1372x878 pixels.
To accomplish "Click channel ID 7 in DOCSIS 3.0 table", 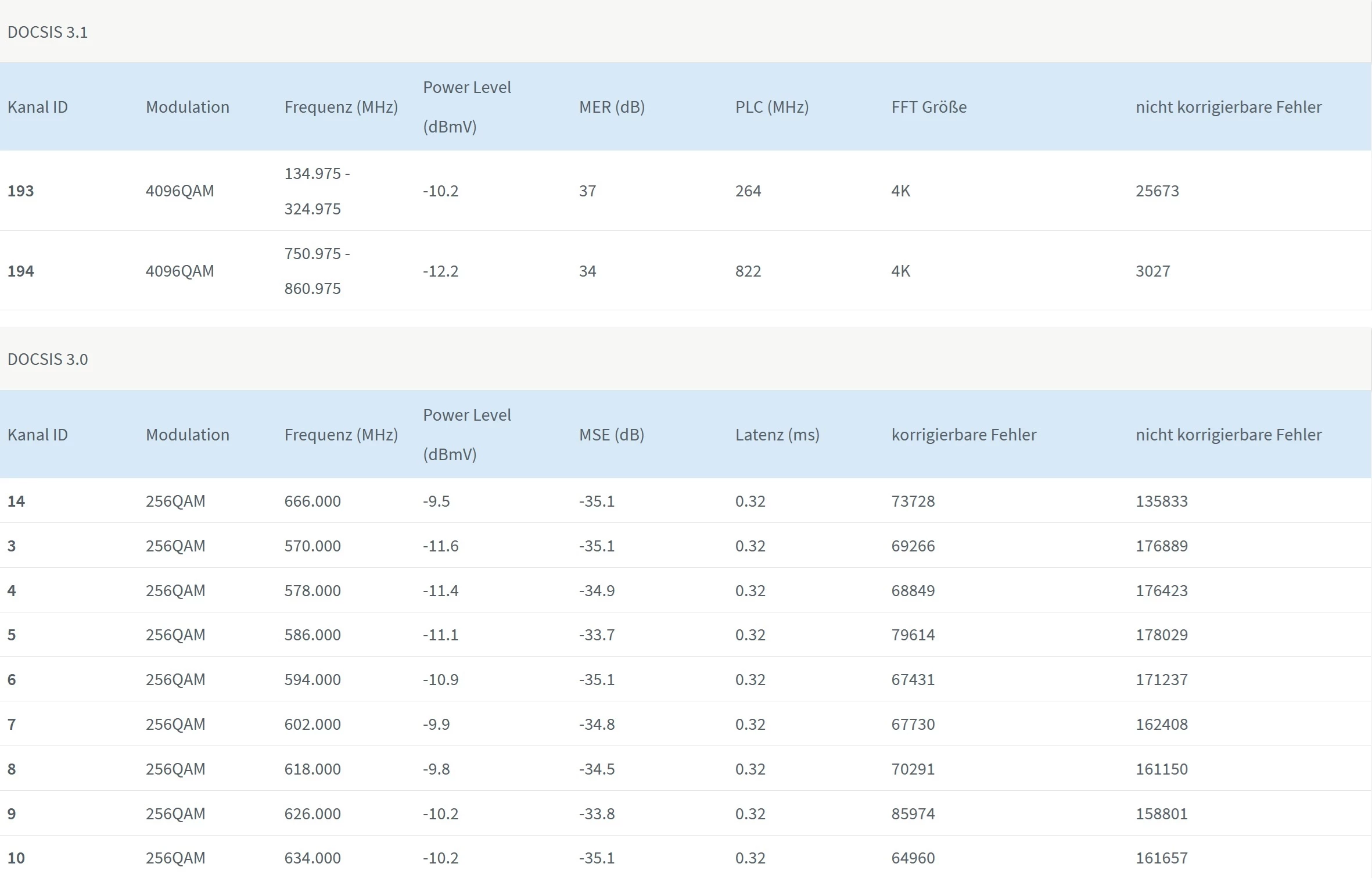I will pos(12,724).
